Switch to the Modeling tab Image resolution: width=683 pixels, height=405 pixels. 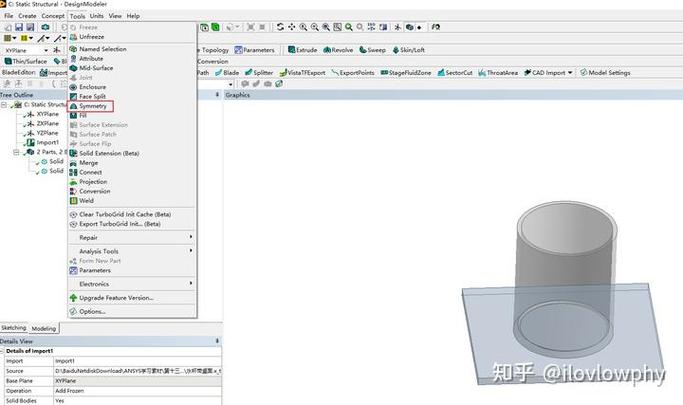pos(44,329)
